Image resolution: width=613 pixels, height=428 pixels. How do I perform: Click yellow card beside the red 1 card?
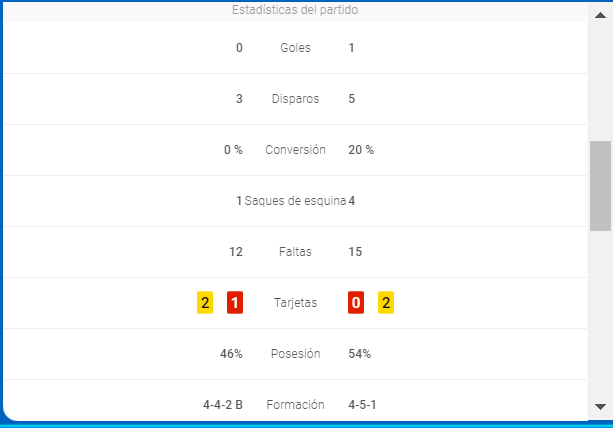(205, 303)
